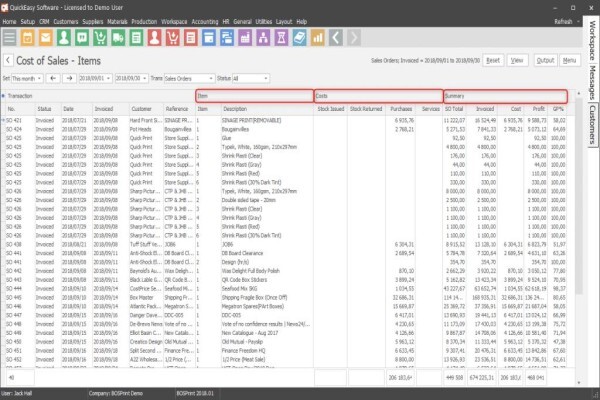
Task: Open the Utilities menu
Action: pos(264,22)
